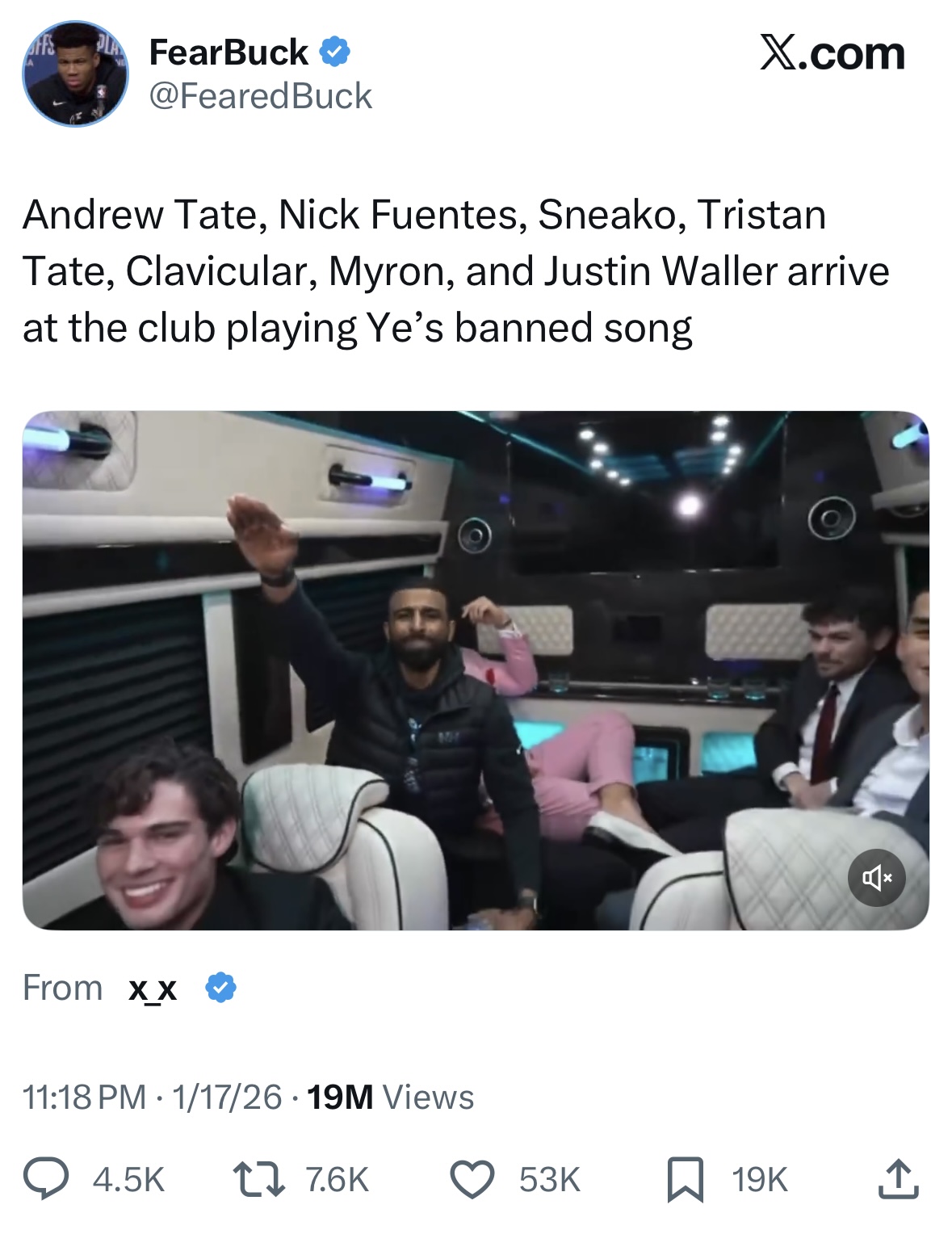
Task: Tap the X.com logo
Action: point(832,53)
